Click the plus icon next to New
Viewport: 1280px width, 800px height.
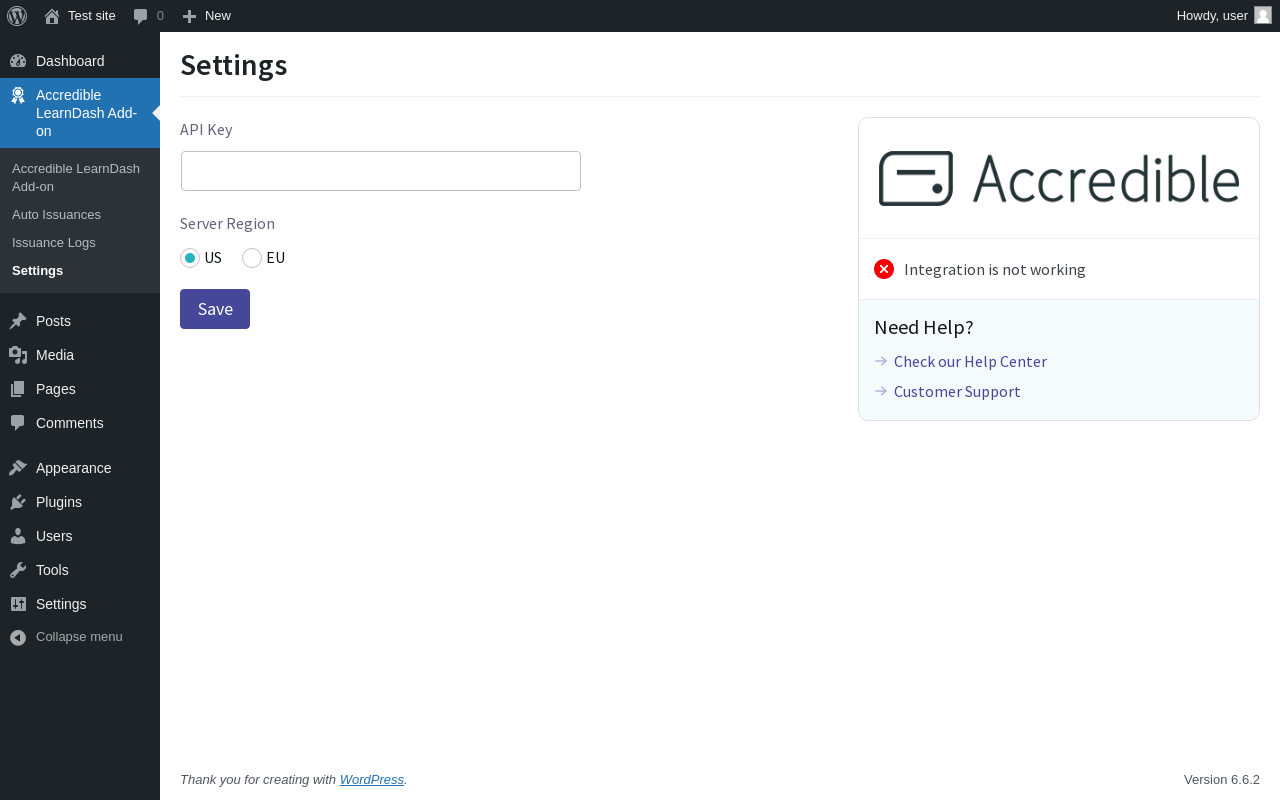189,16
